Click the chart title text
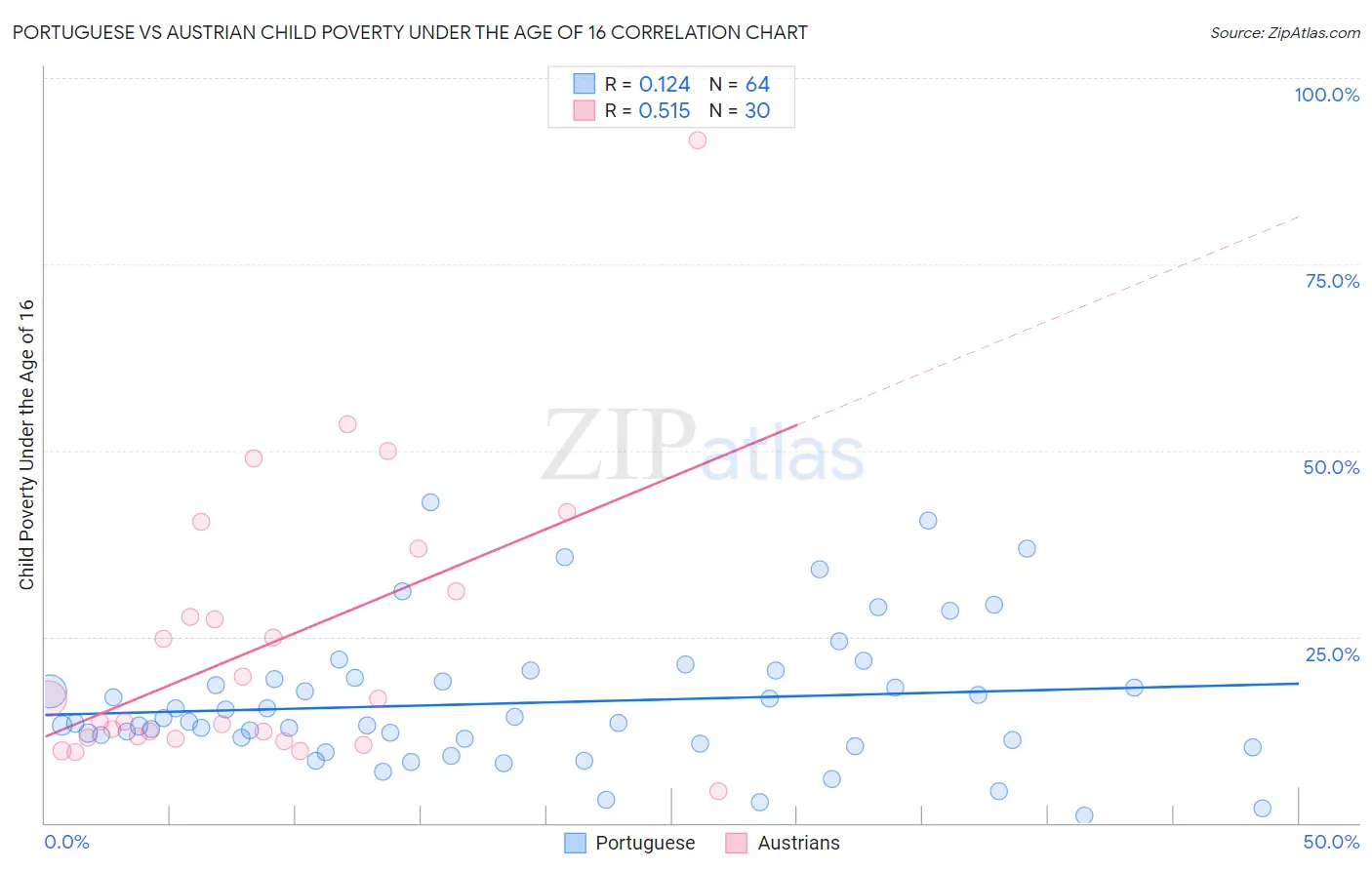The image size is (1372, 870). click(x=410, y=32)
